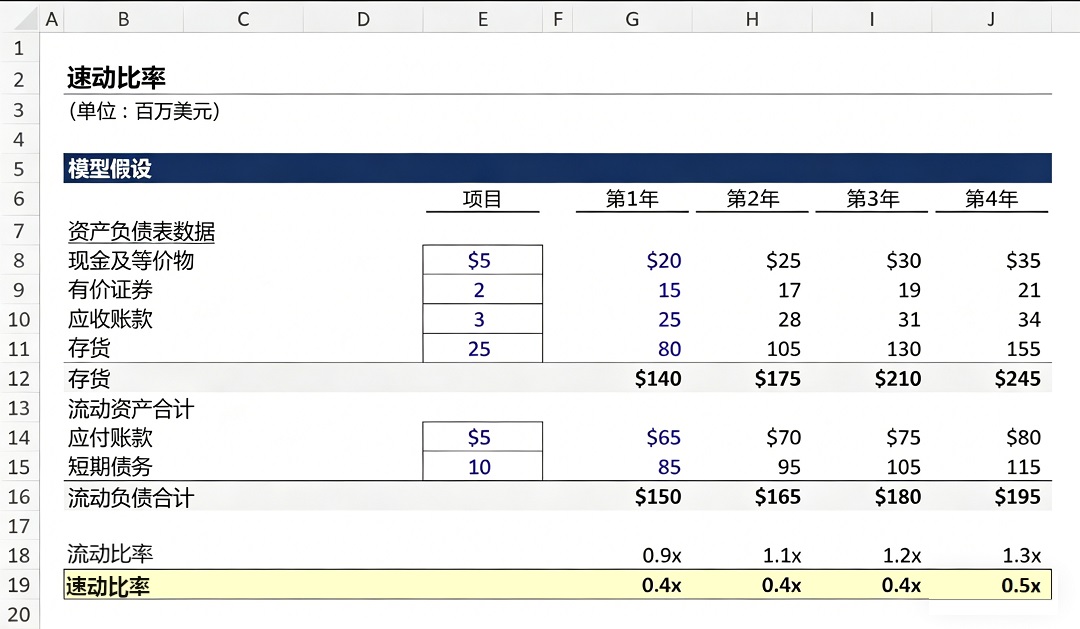Select column E header
Image resolution: width=1080 pixels, height=629 pixels.
click(x=483, y=19)
